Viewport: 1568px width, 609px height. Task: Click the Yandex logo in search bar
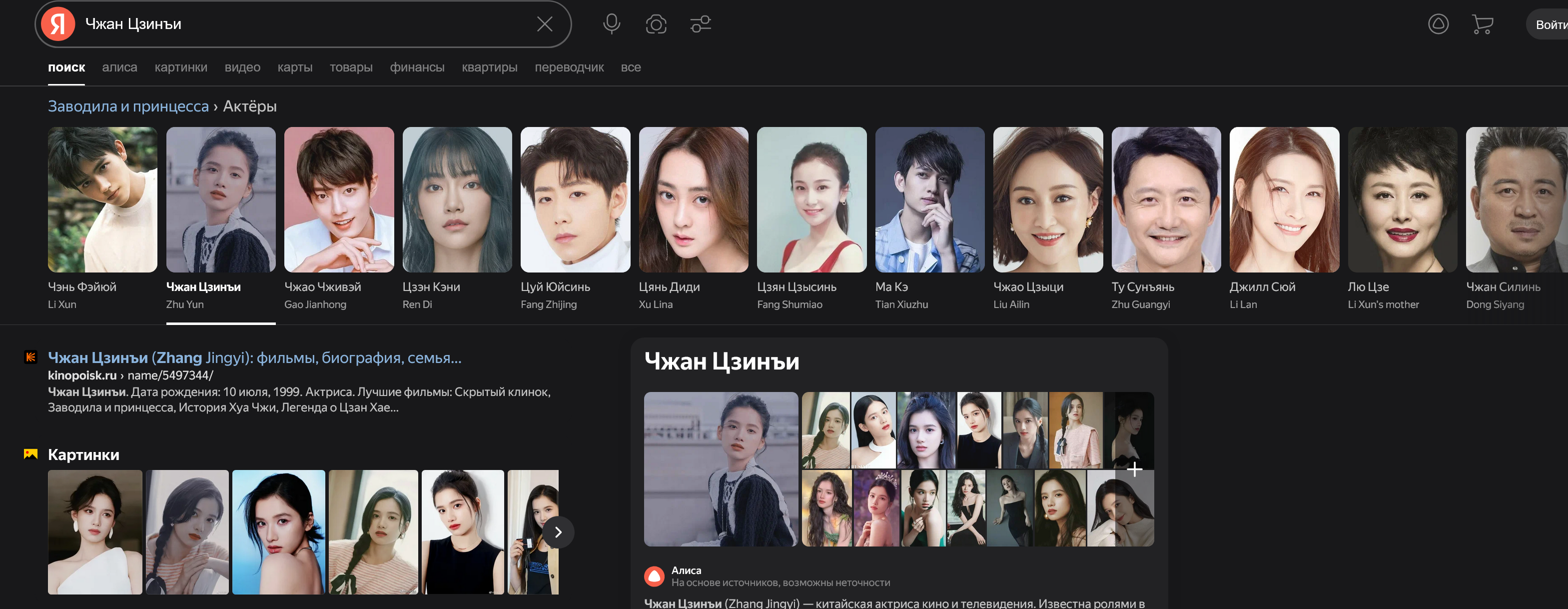tap(58, 24)
